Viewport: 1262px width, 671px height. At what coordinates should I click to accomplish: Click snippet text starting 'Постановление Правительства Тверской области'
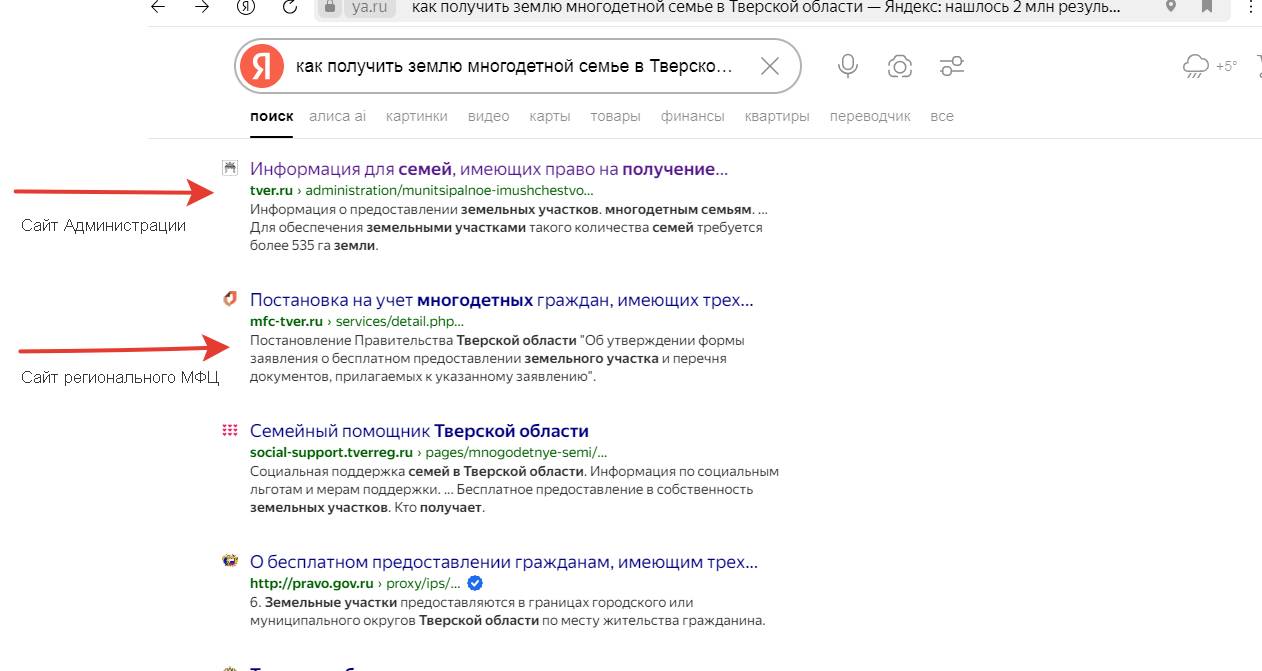[x=496, y=359]
